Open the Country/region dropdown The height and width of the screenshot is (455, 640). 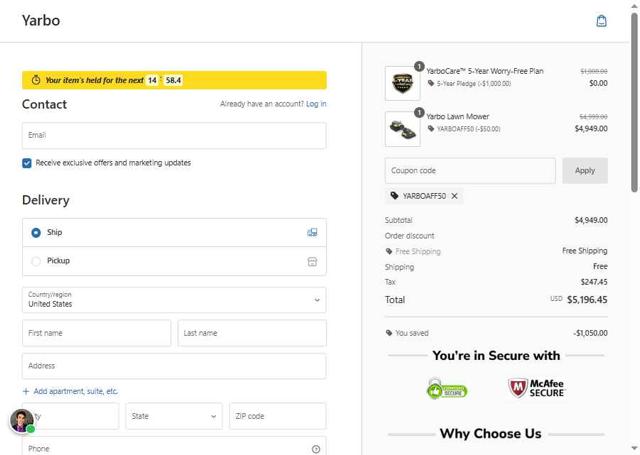(174, 300)
